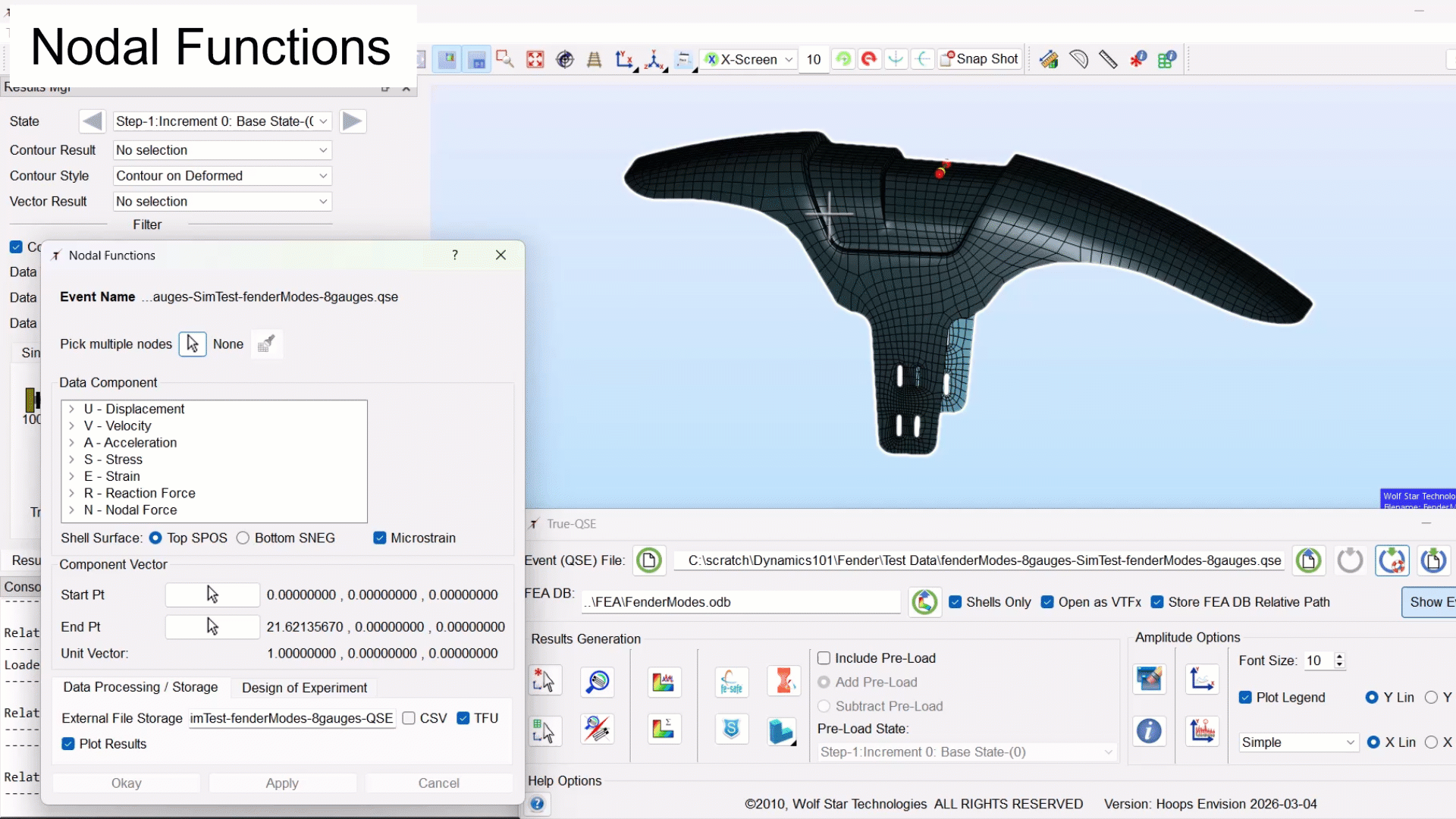The image size is (1456, 819).
Task: Click the pick node function cursor icon
Action: pyautogui.click(x=544, y=681)
